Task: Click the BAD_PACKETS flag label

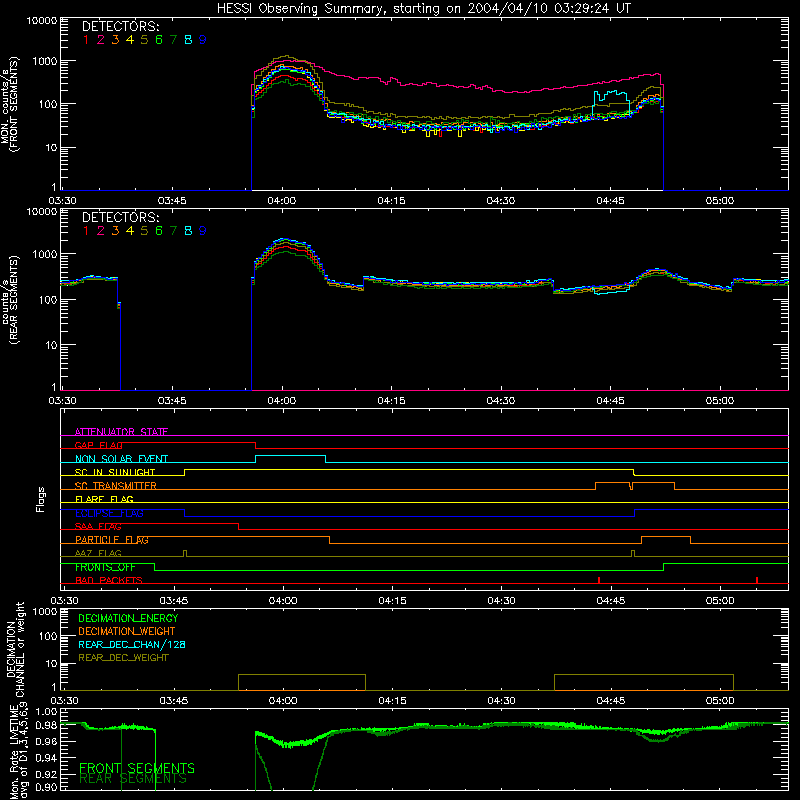Action: click(x=109, y=580)
